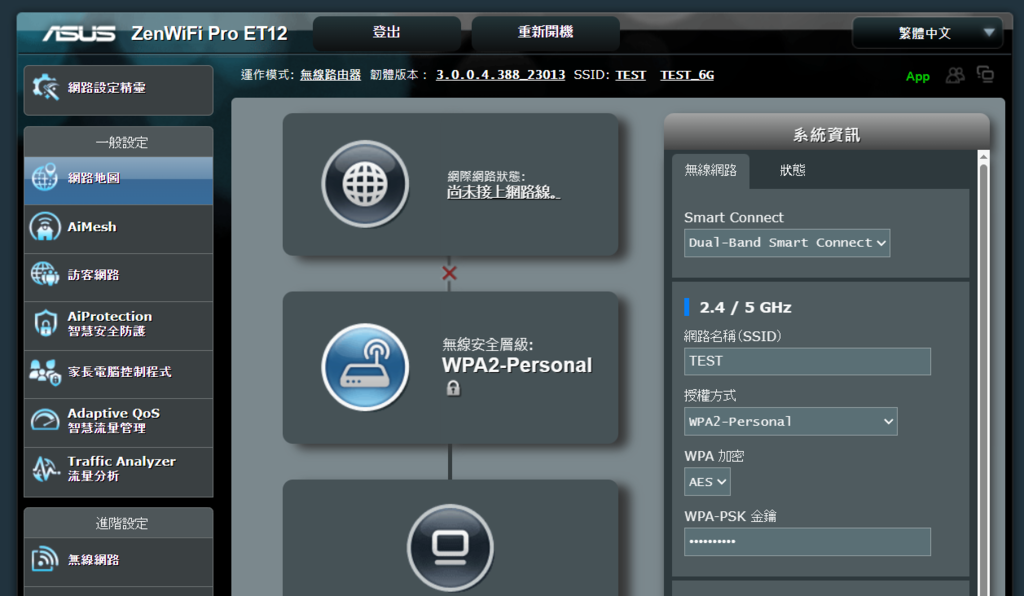The height and width of the screenshot is (596, 1024).
Task: Open Adaptive QoS gauge icon
Action: pos(45,420)
